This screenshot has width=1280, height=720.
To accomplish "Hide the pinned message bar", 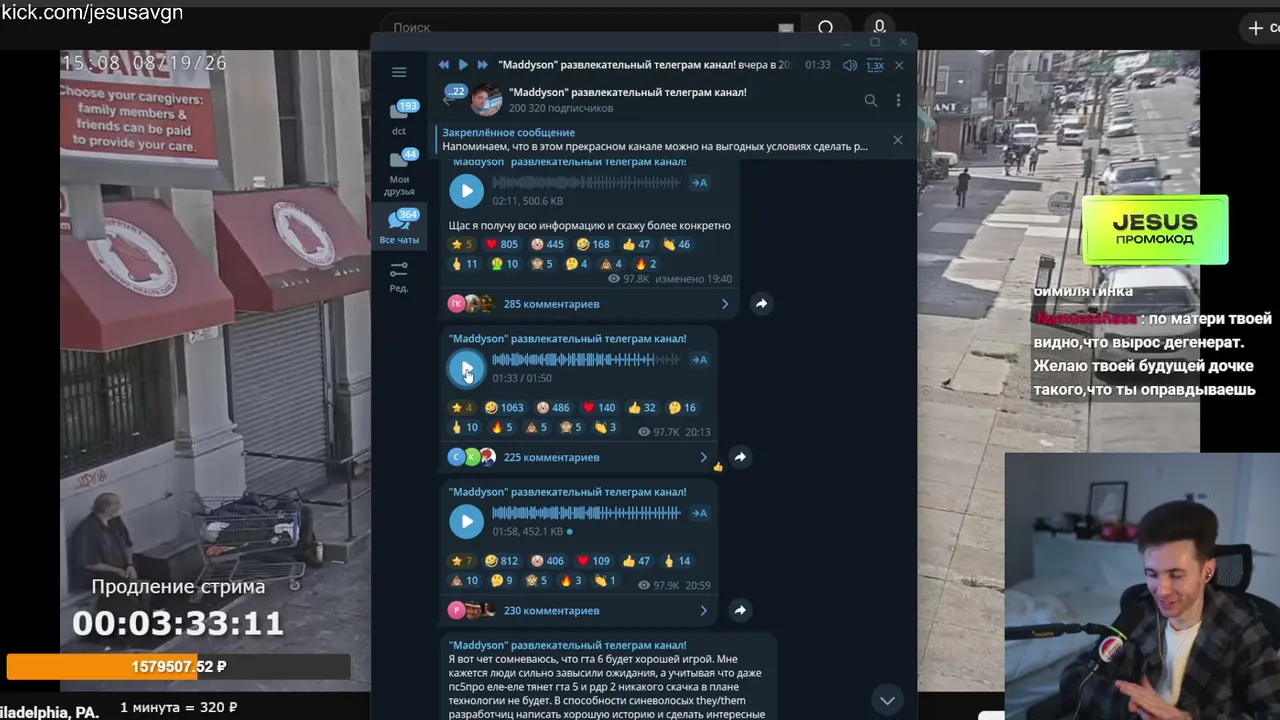I will click(897, 140).
